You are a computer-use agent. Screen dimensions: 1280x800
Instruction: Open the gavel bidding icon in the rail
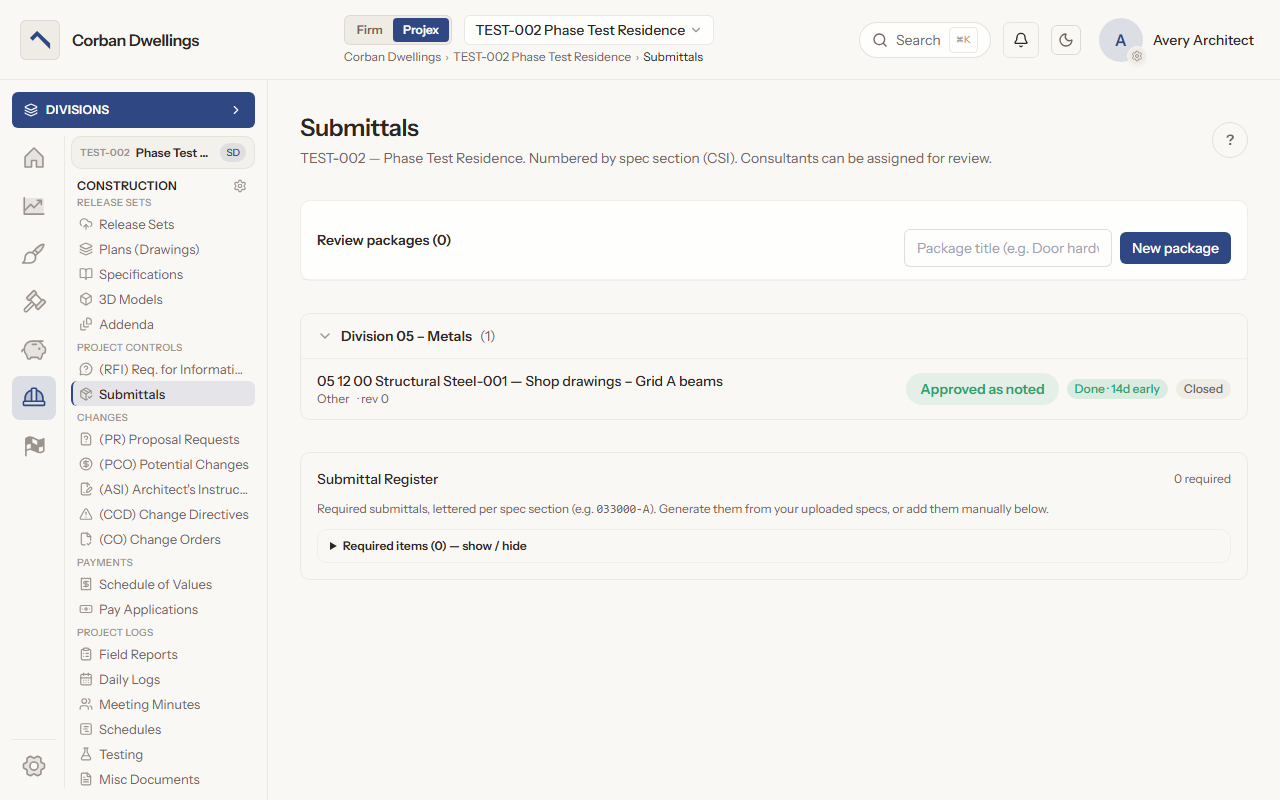click(x=34, y=302)
